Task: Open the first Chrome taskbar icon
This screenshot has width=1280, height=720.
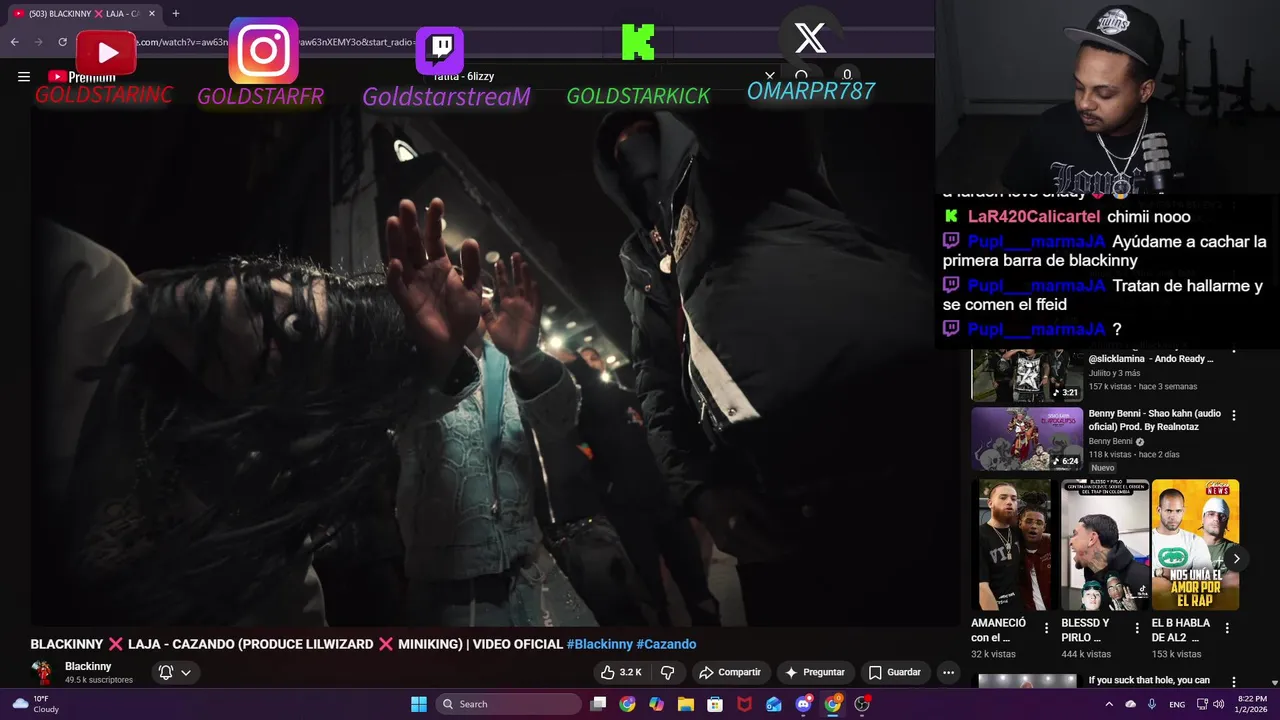Action: coord(627,704)
